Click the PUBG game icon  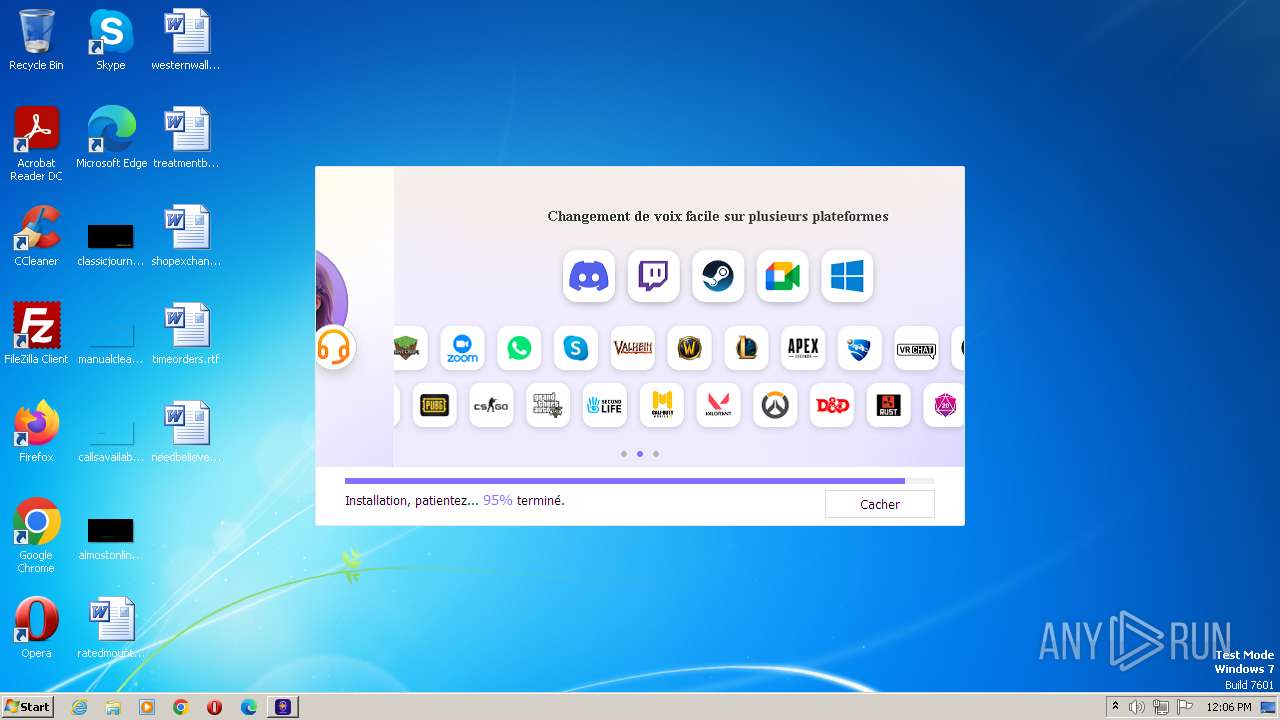[434, 405]
